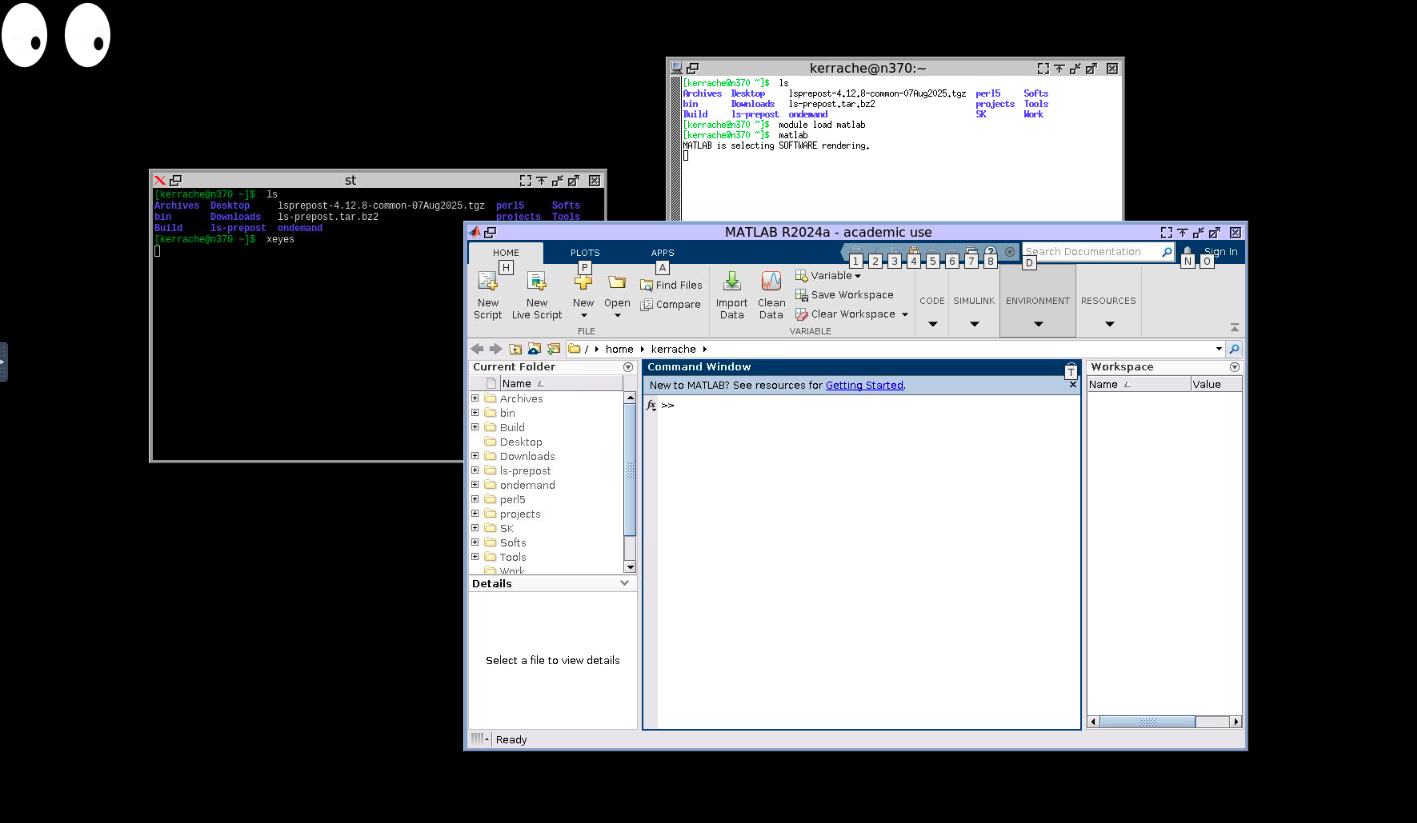Expand the projects folder

tap(475, 514)
